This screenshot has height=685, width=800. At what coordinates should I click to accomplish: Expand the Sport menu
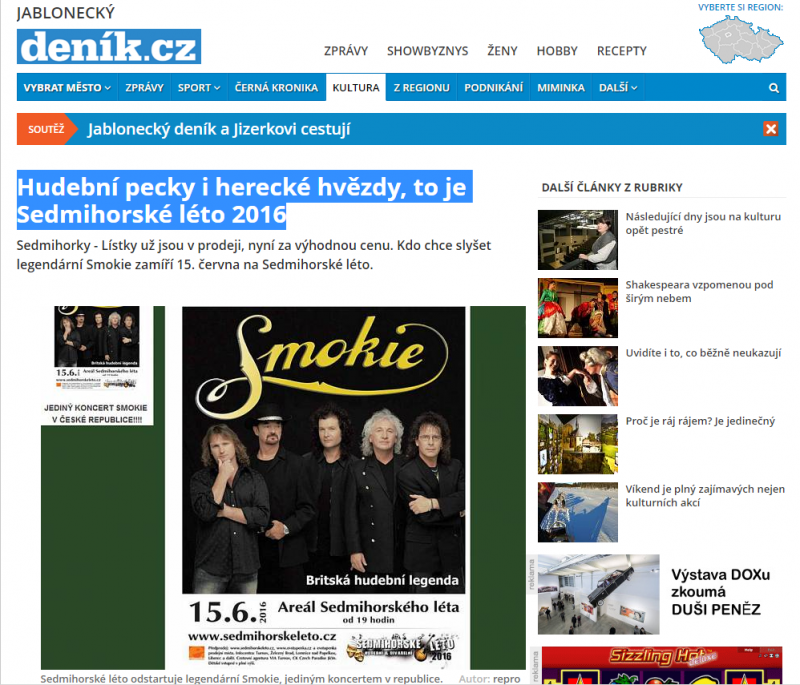tap(199, 87)
